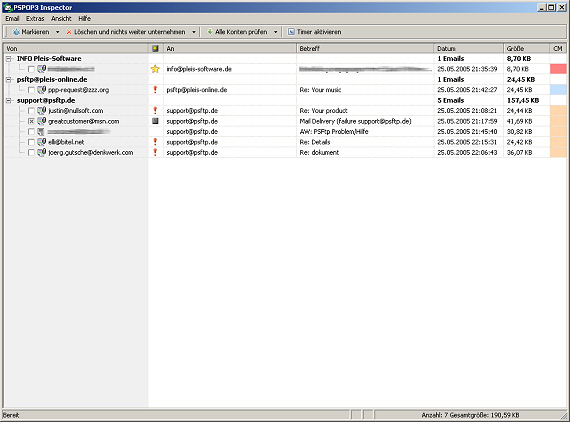Collapse the support@psftp.de tree node

(8, 100)
